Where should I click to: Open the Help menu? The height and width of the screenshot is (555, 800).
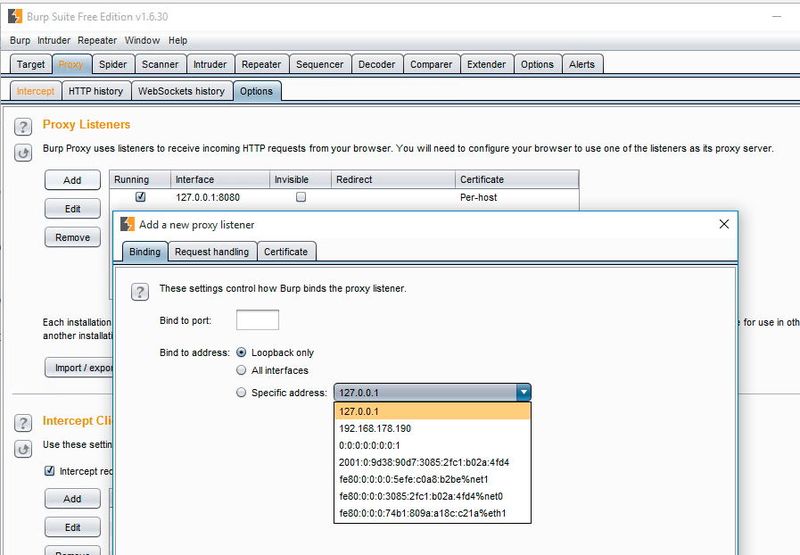pyautogui.click(x=178, y=40)
